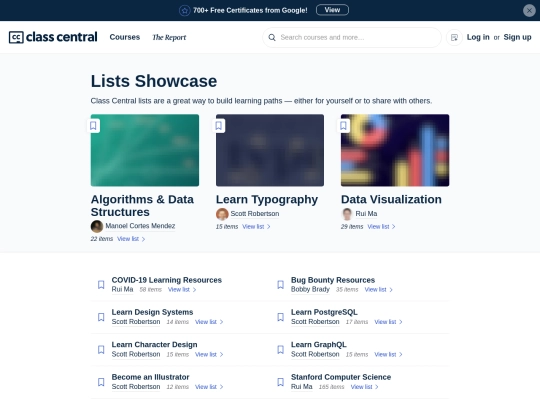The height and width of the screenshot is (405, 540).
Task: Open Learn Design Systems title
Action: pos(152,312)
